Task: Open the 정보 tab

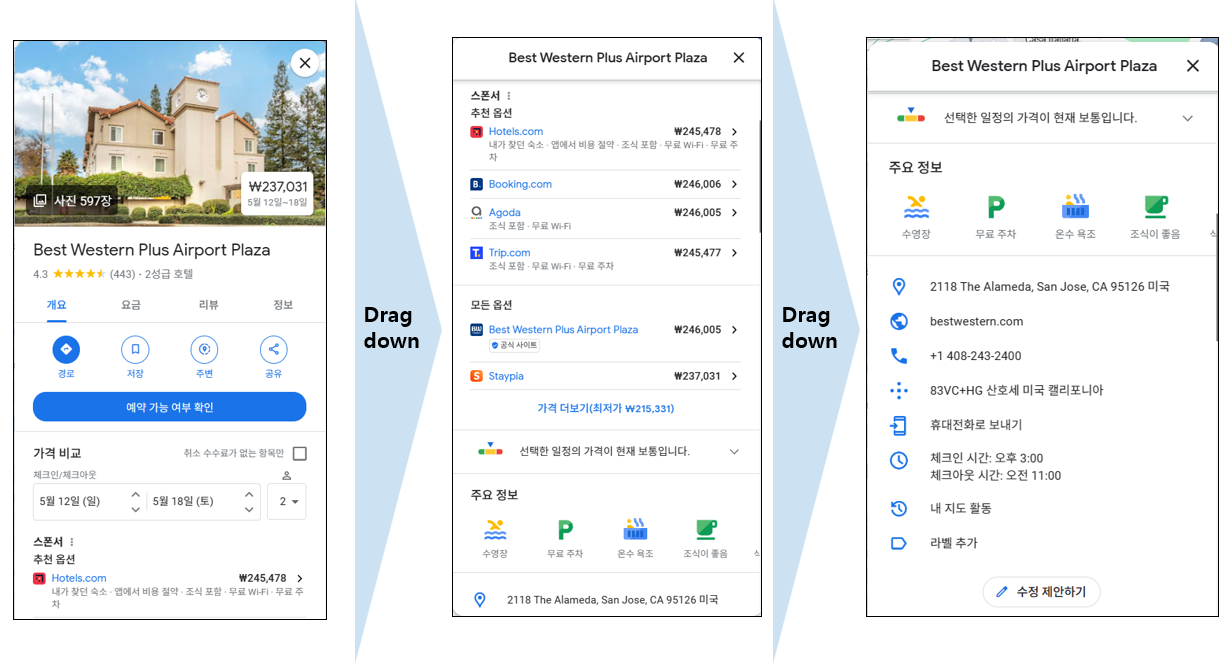Action: point(283,305)
